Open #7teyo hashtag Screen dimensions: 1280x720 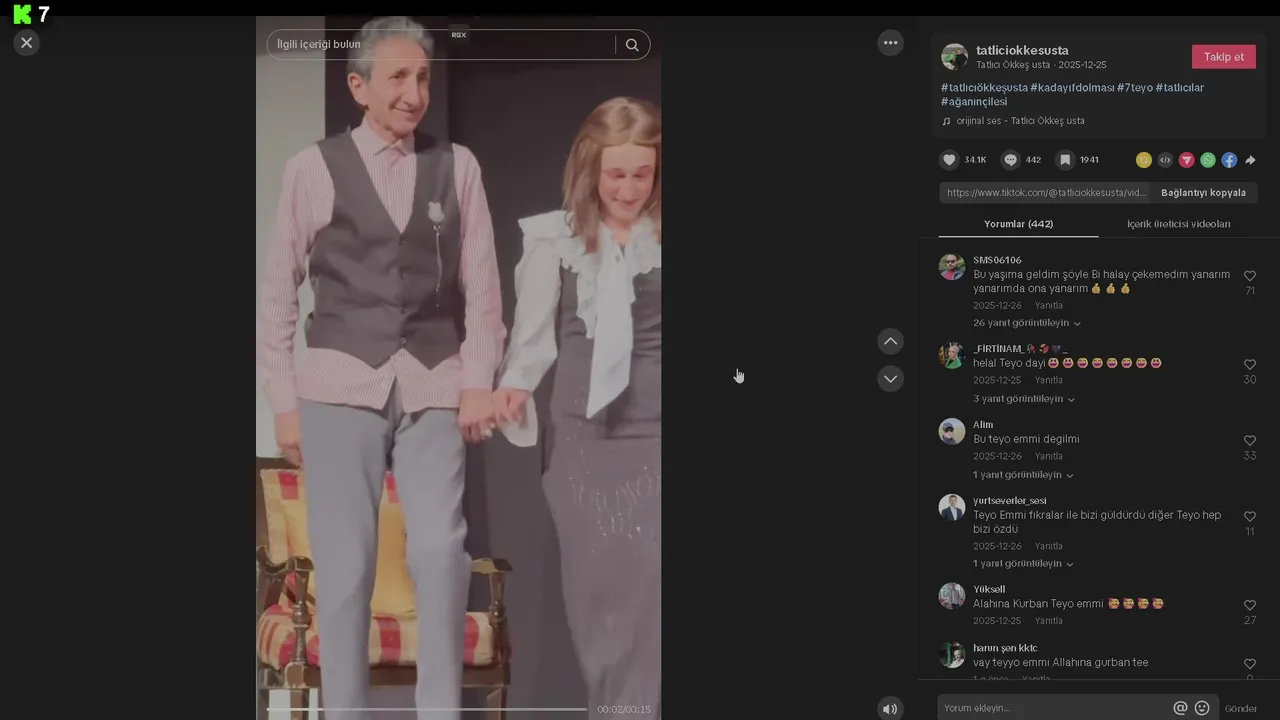tap(1135, 88)
